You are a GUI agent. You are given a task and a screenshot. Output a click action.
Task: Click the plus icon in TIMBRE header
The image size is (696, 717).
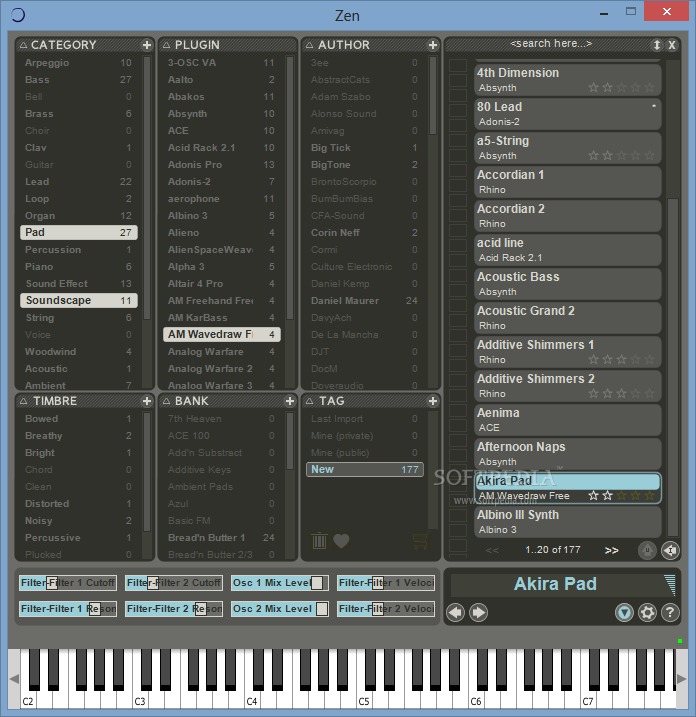pyautogui.click(x=146, y=401)
